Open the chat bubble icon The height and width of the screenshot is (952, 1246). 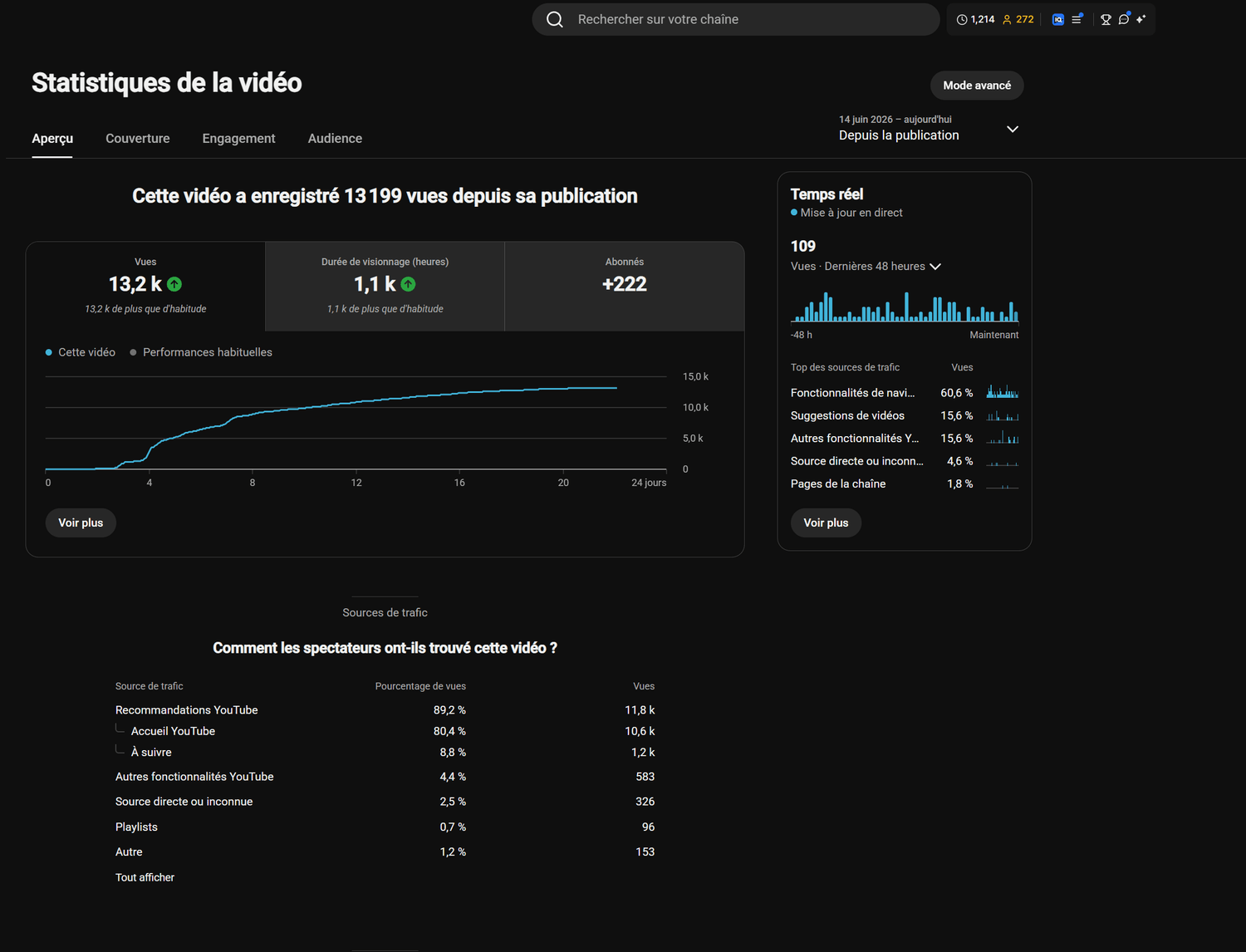coord(1124,18)
